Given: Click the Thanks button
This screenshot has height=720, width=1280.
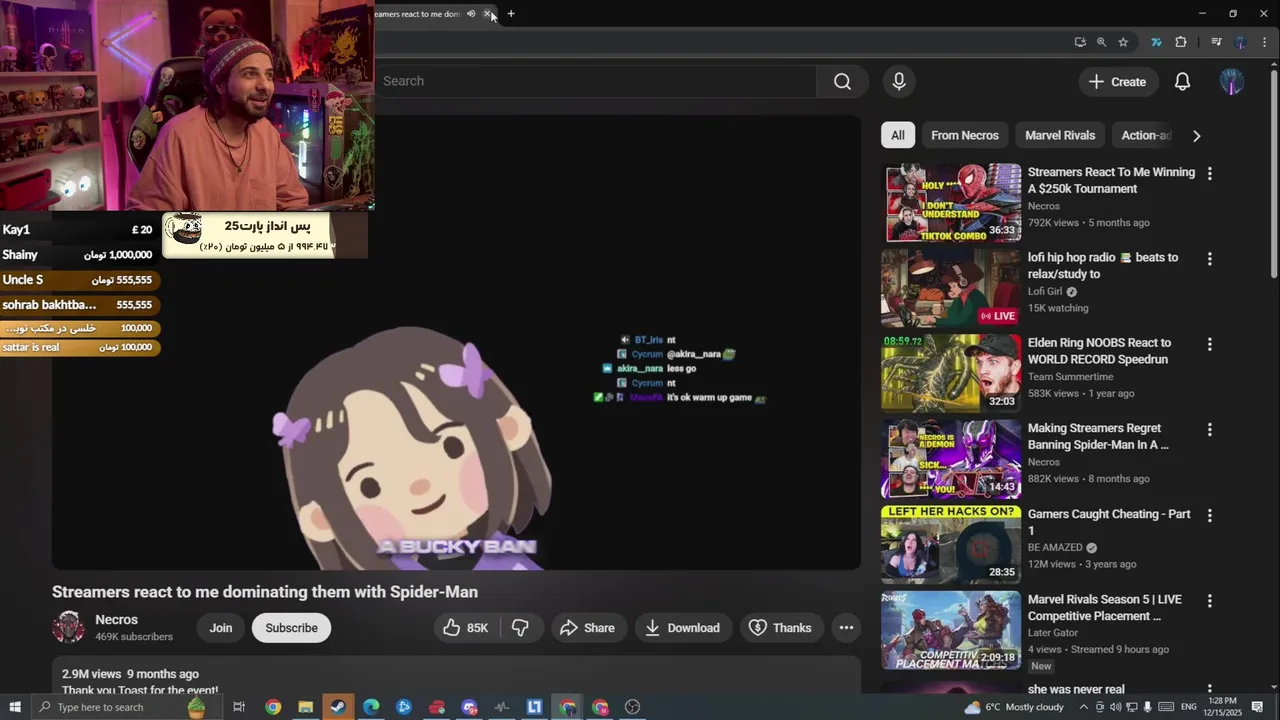Looking at the screenshot, I should [780, 628].
